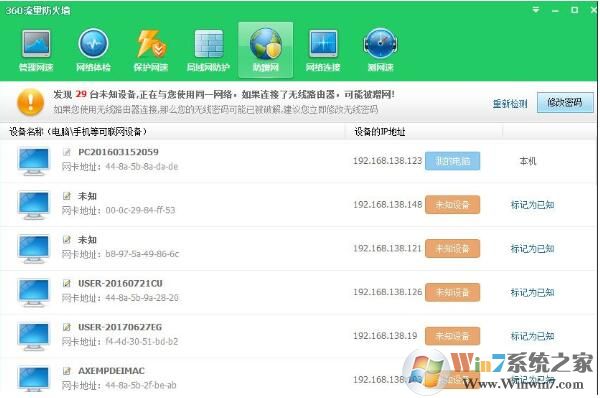Click the computer icon for AXEMPDEIMAC
600x398 pixels.
(34, 379)
